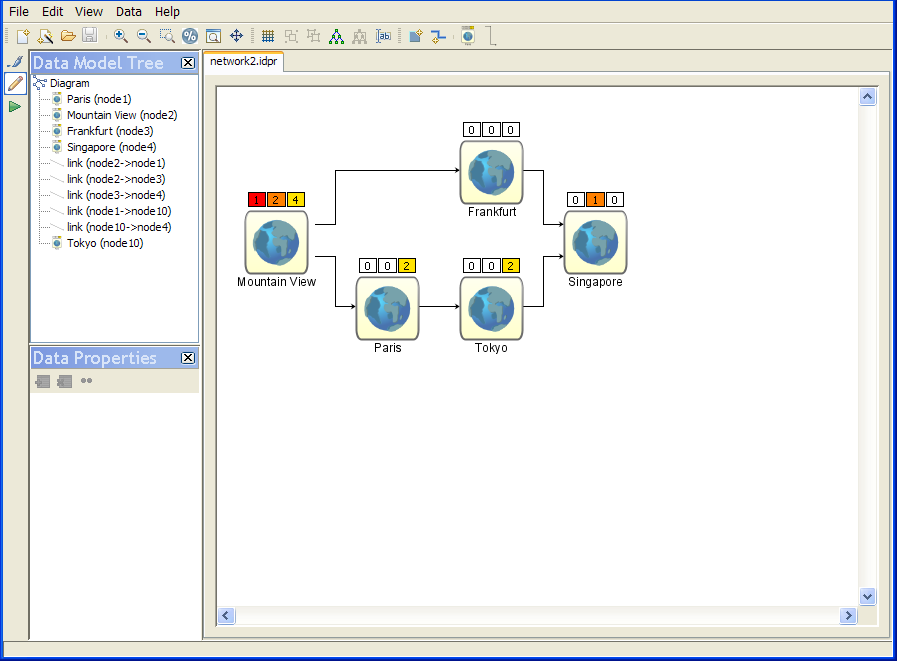Screen dimensions: 897x661
Task: Toggle the pencil edit mode button
Action: pos(15,84)
